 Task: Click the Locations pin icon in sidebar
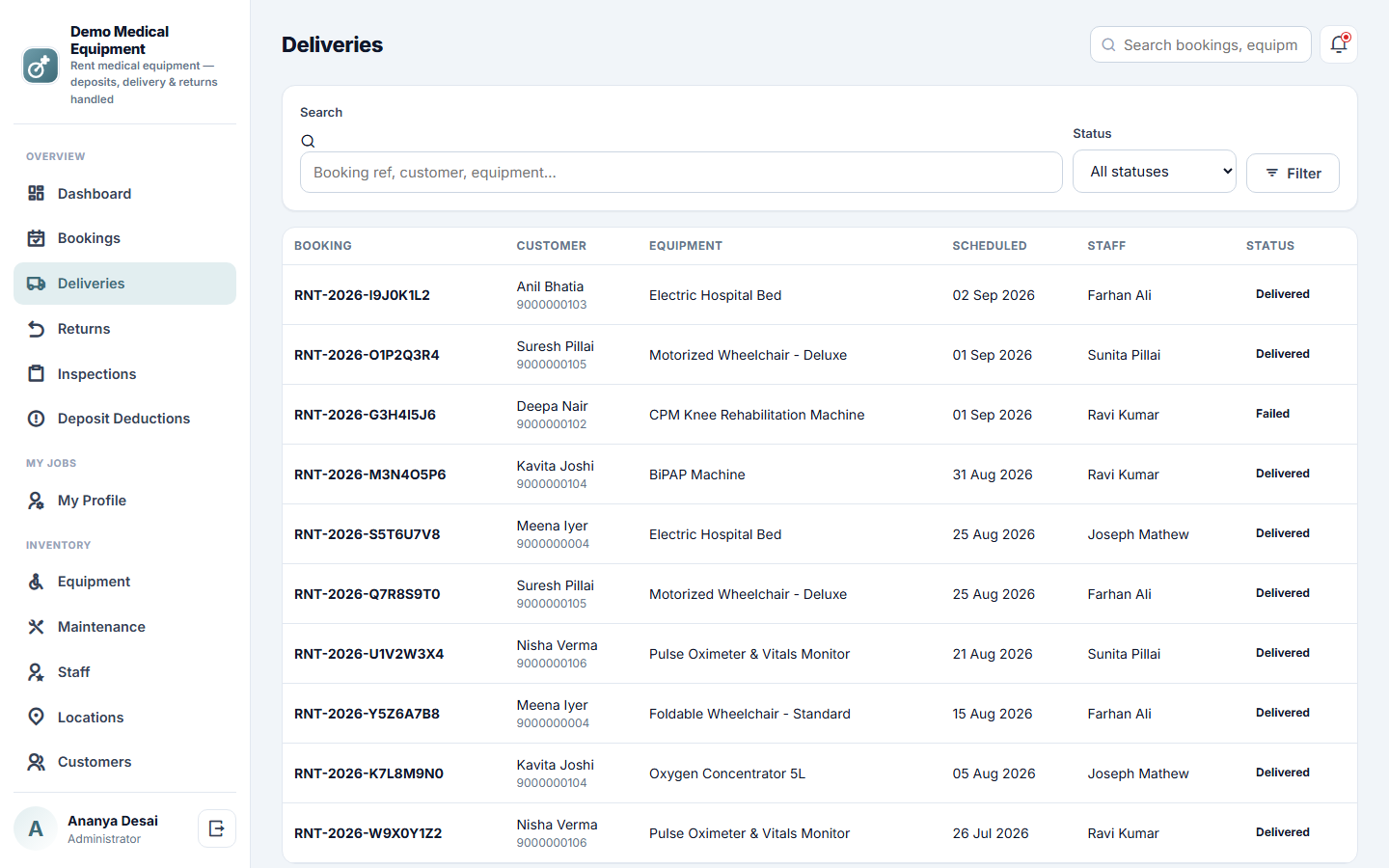[36, 717]
